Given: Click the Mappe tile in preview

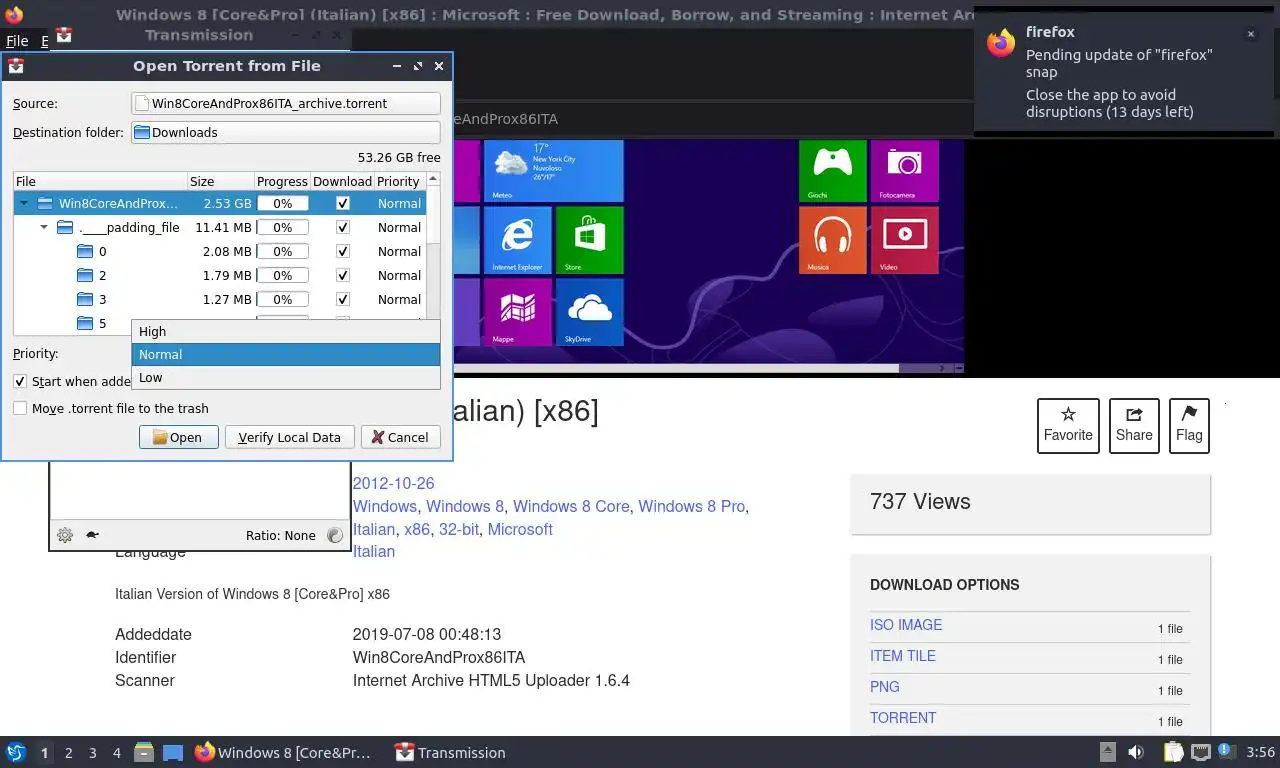Looking at the screenshot, I should tap(516, 312).
